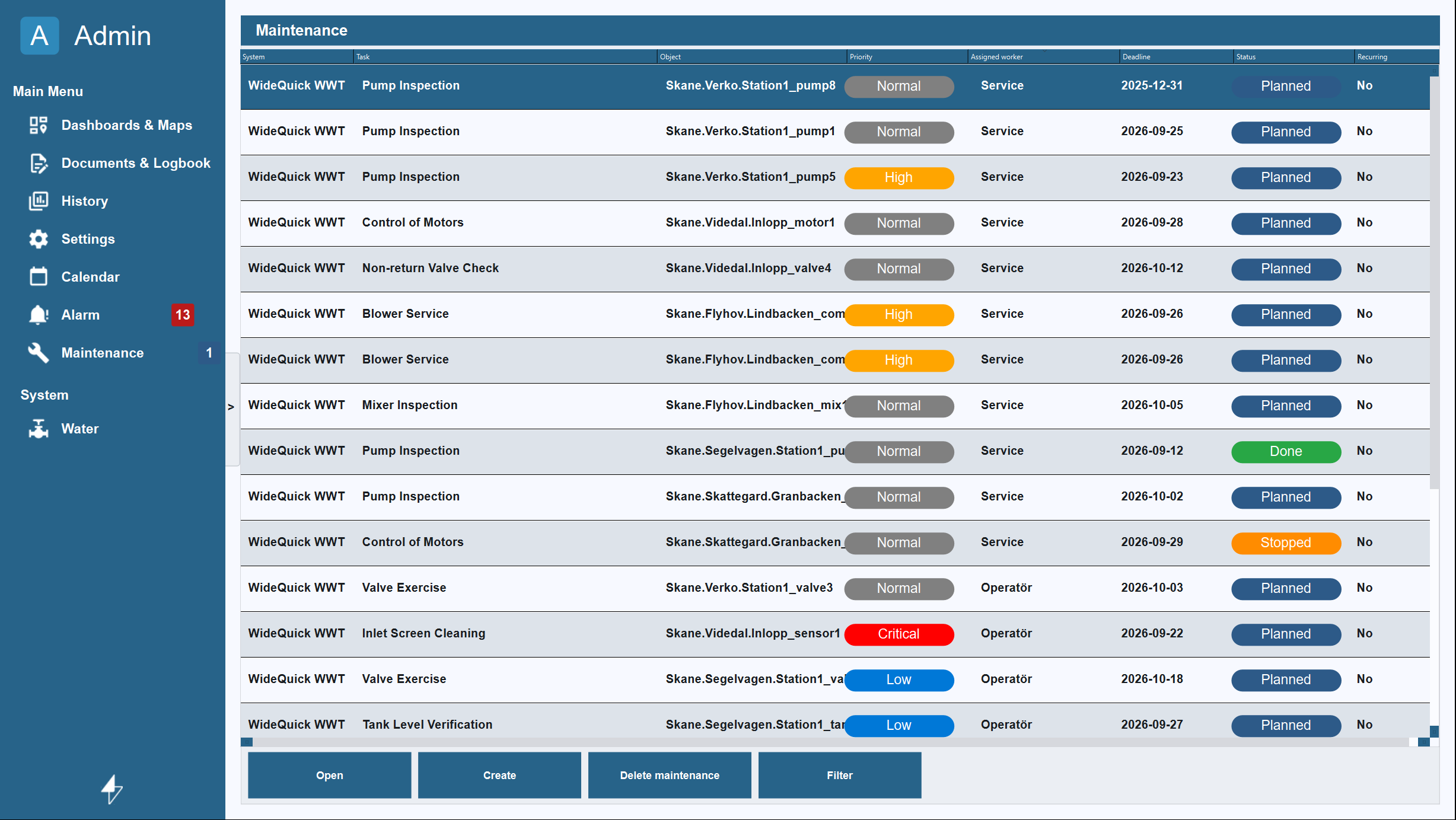Click the lightning logo at sidebar bottom
The image size is (1456, 820).
(111, 789)
